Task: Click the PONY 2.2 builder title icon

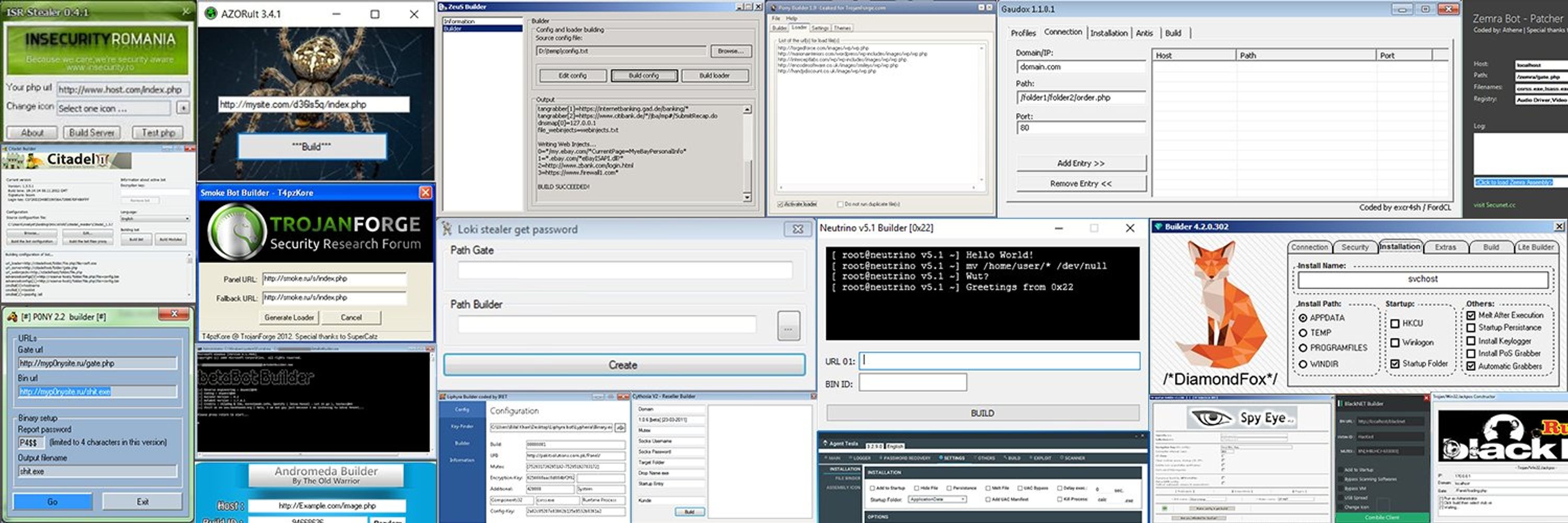Action: [12, 316]
